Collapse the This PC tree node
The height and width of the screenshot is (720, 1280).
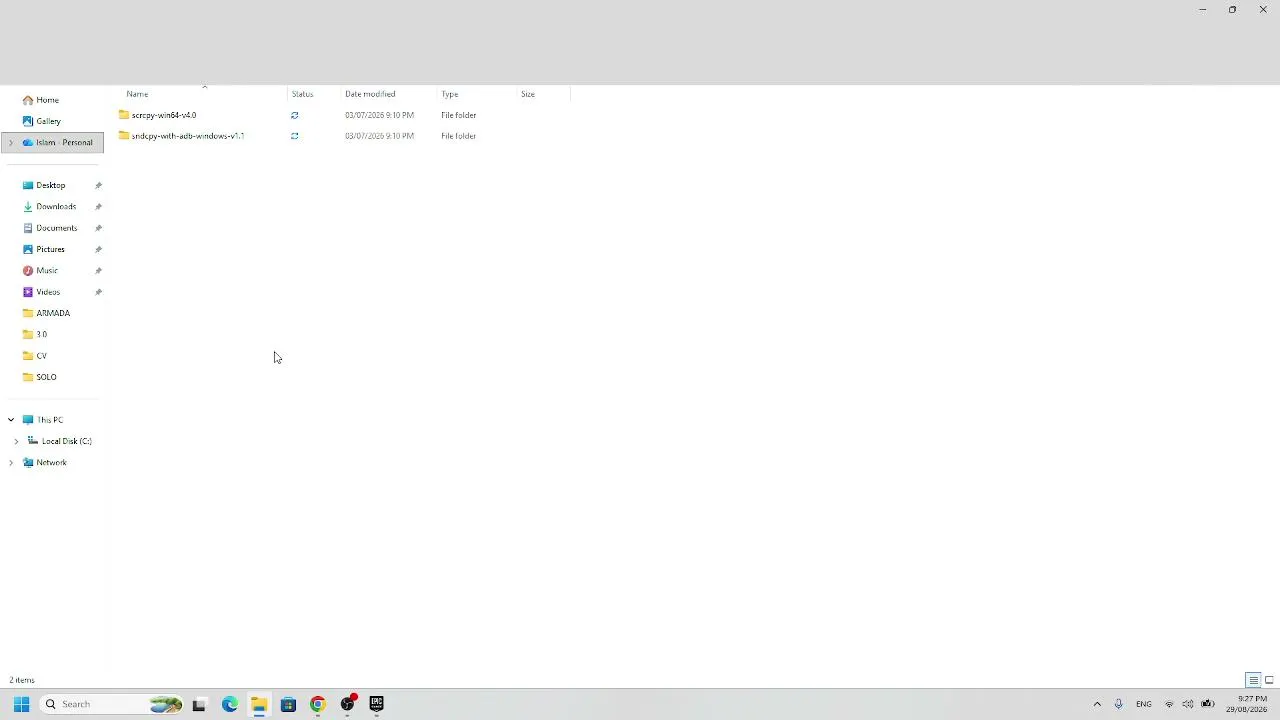tap(11, 420)
